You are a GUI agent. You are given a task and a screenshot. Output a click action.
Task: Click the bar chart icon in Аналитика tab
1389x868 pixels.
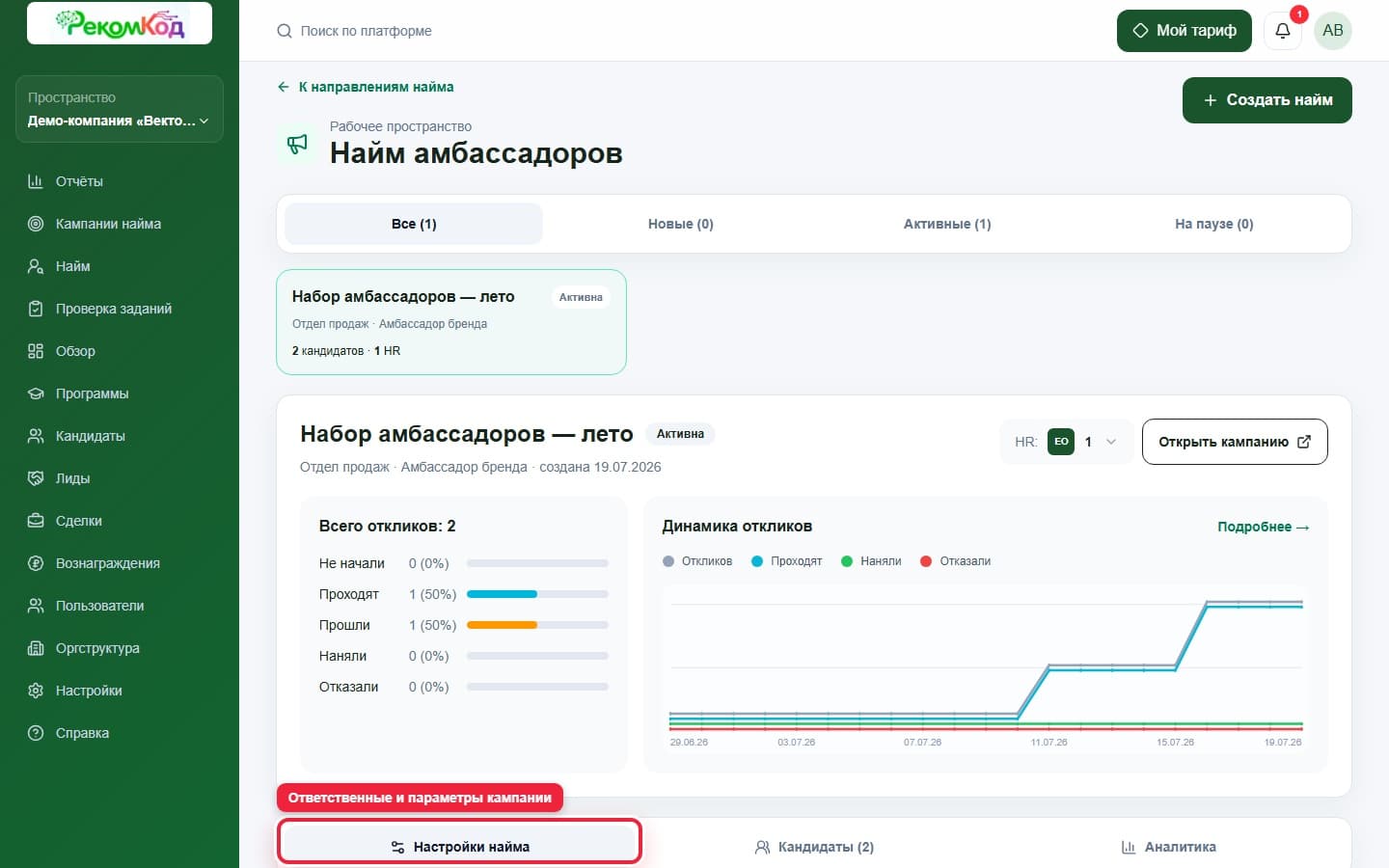click(1129, 847)
